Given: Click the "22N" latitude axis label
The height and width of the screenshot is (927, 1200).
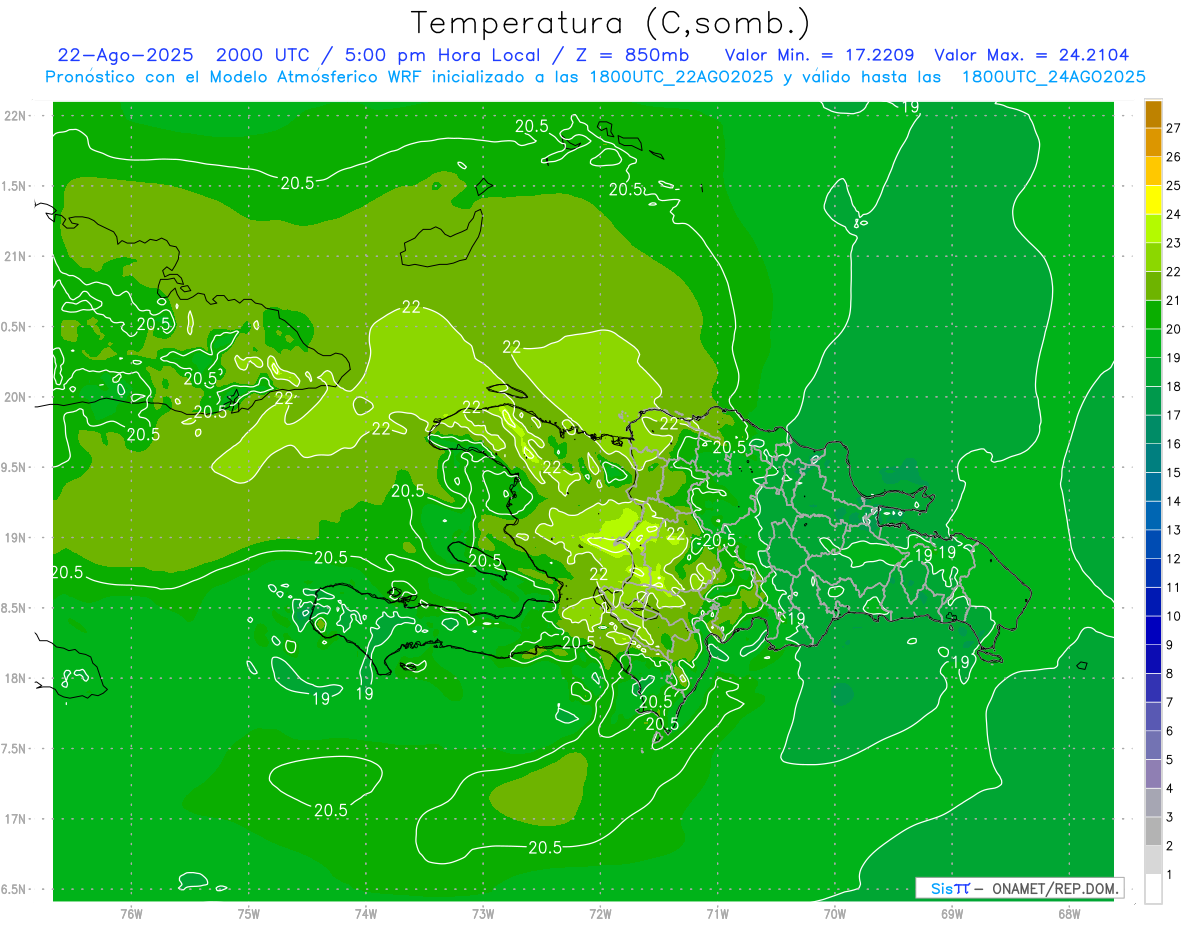Looking at the screenshot, I should 17,115.
